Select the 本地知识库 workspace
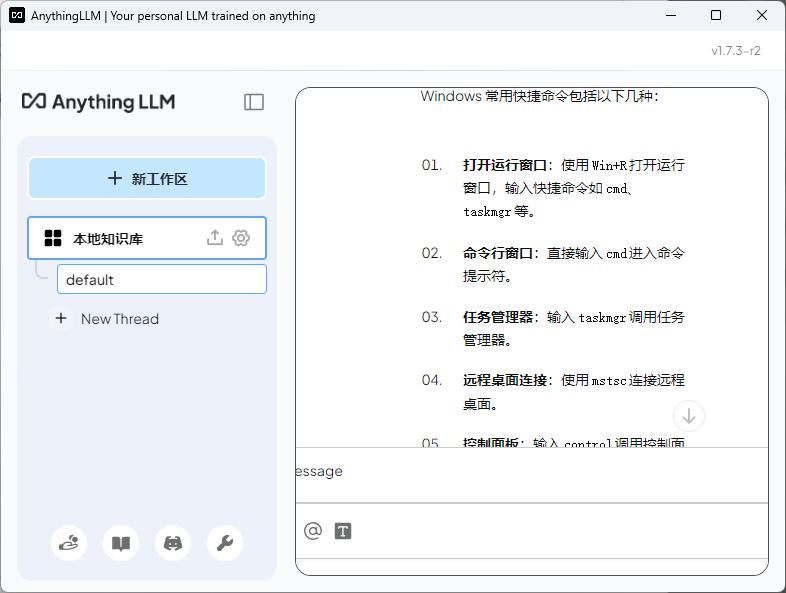 point(147,238)
